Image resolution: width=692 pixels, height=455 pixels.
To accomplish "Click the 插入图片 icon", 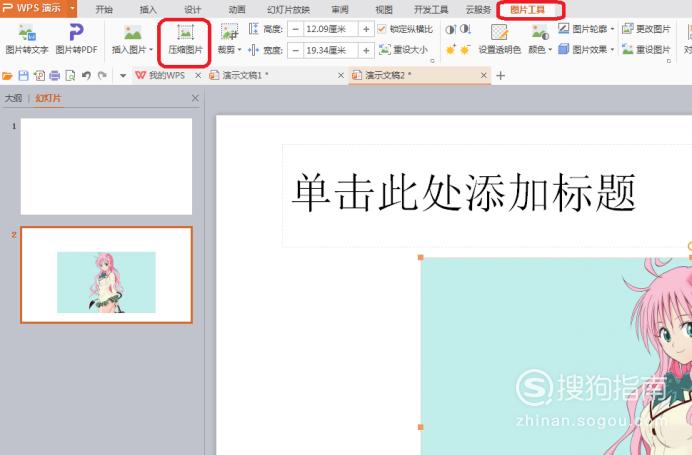I will [132, 33].
